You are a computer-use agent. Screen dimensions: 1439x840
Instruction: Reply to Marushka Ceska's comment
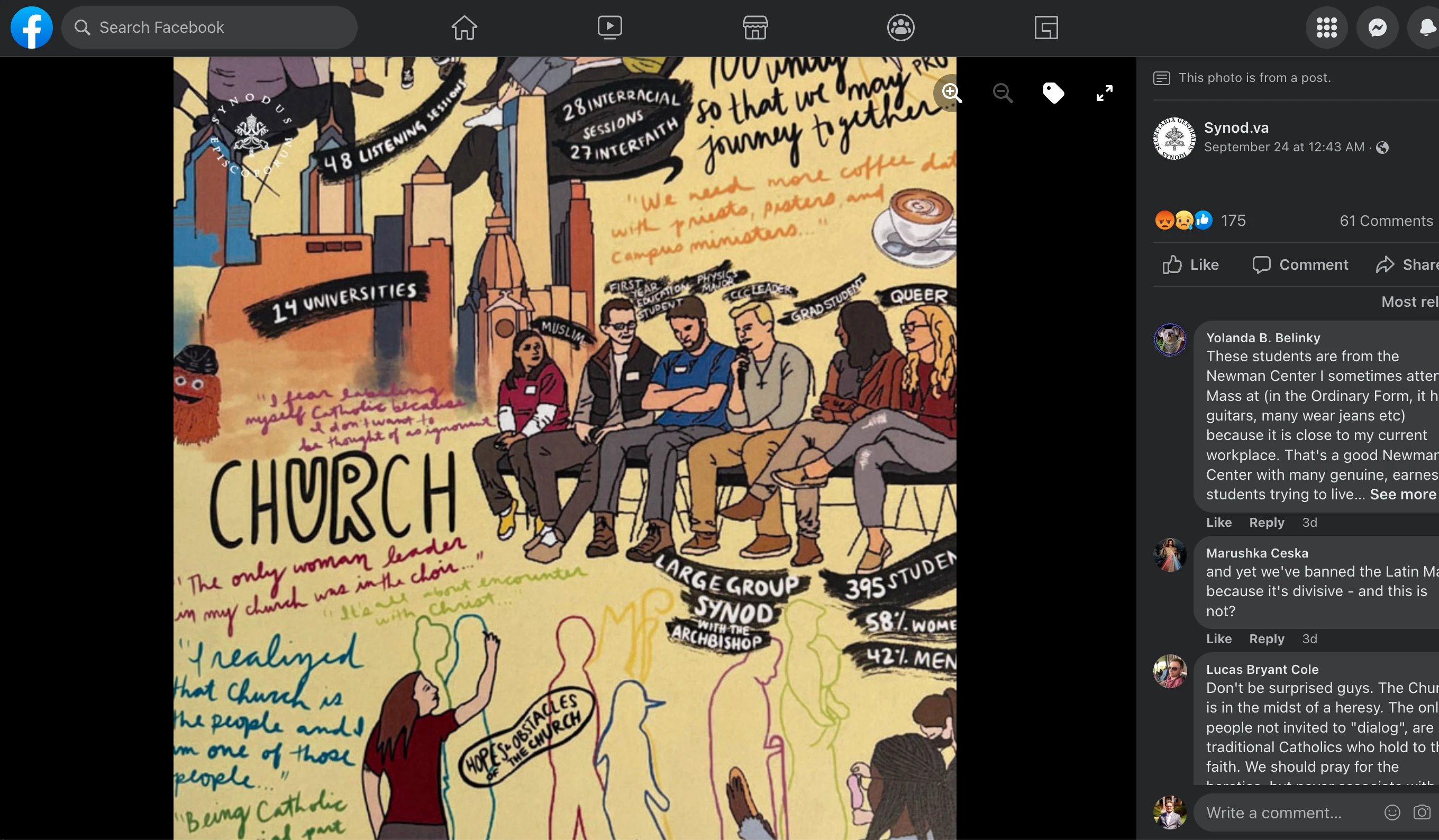click(x=1266, y=638)
